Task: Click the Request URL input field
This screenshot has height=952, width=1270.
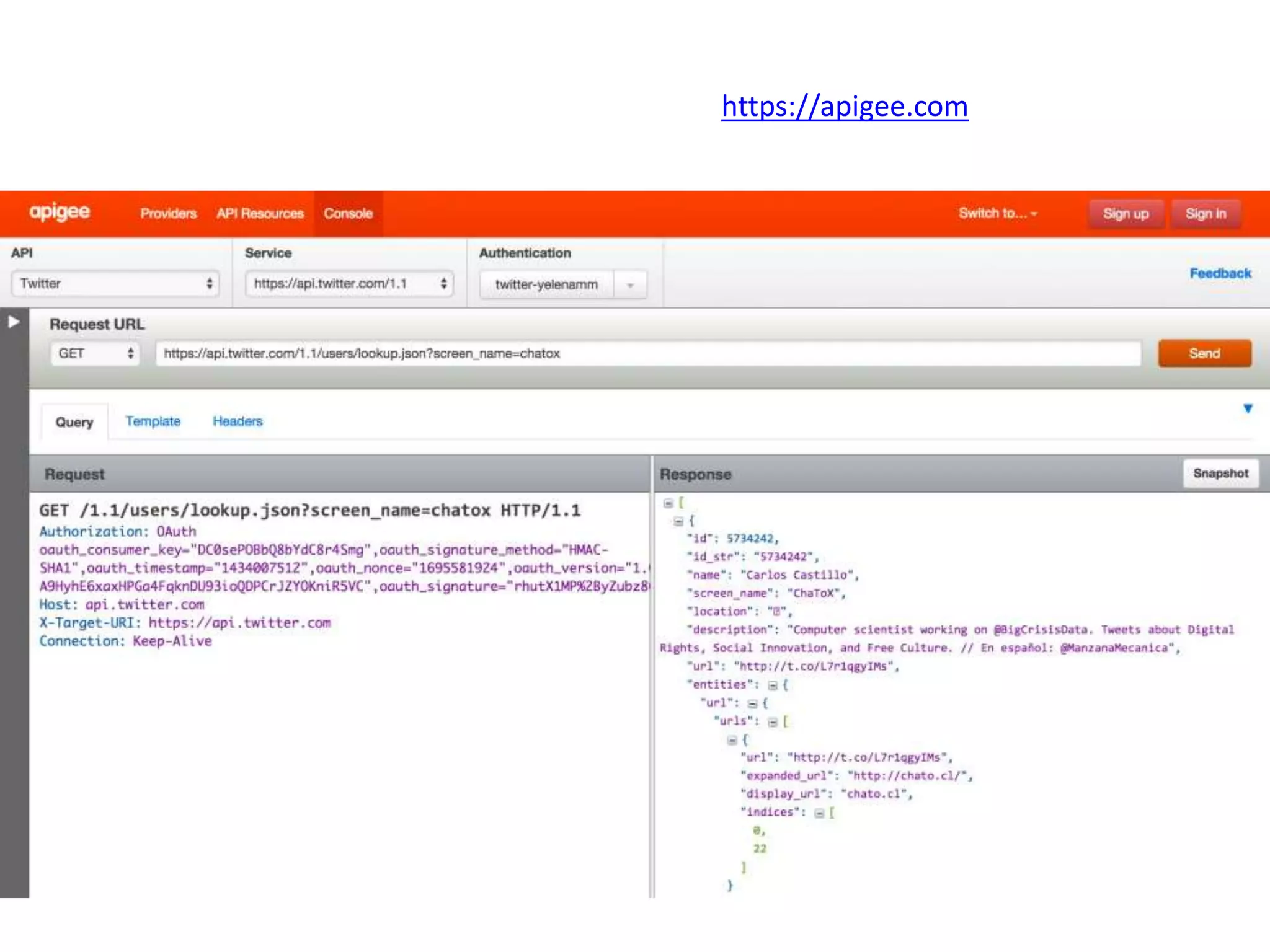Action: 648,353
